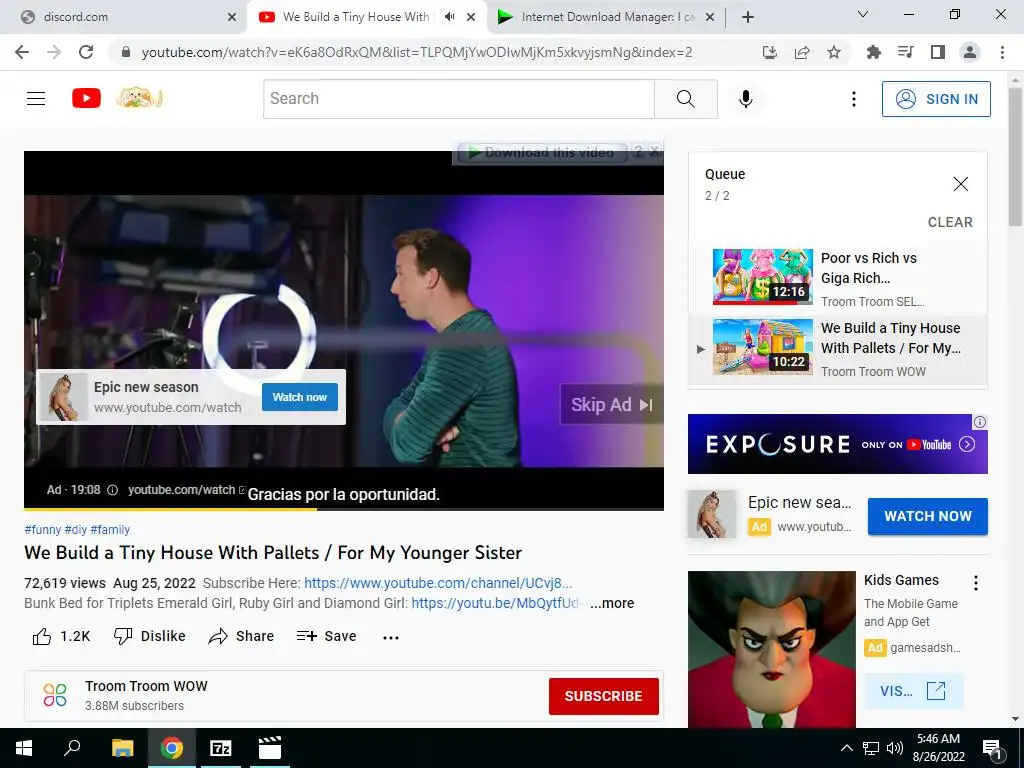Viewport: 1024px width, 768px height.
Task: Click the SUBSCRIBE button
Action: (x=603, y=696)
